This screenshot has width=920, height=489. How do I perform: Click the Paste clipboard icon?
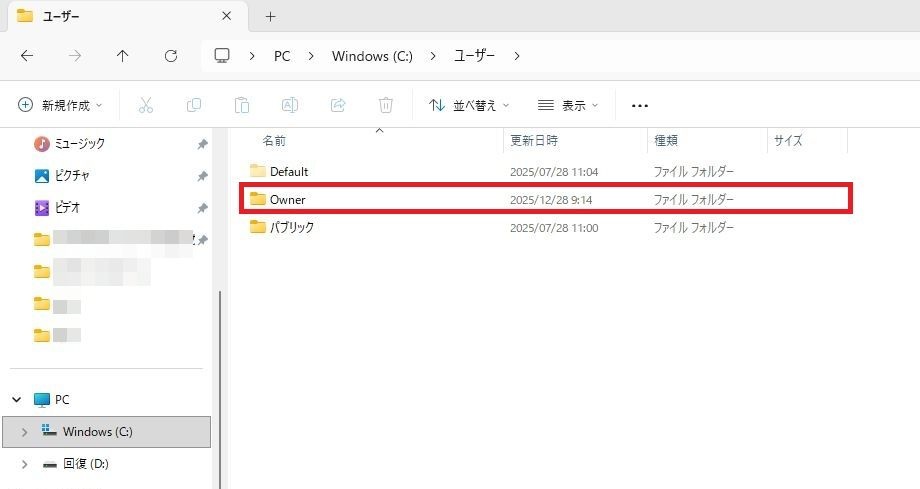241,105
